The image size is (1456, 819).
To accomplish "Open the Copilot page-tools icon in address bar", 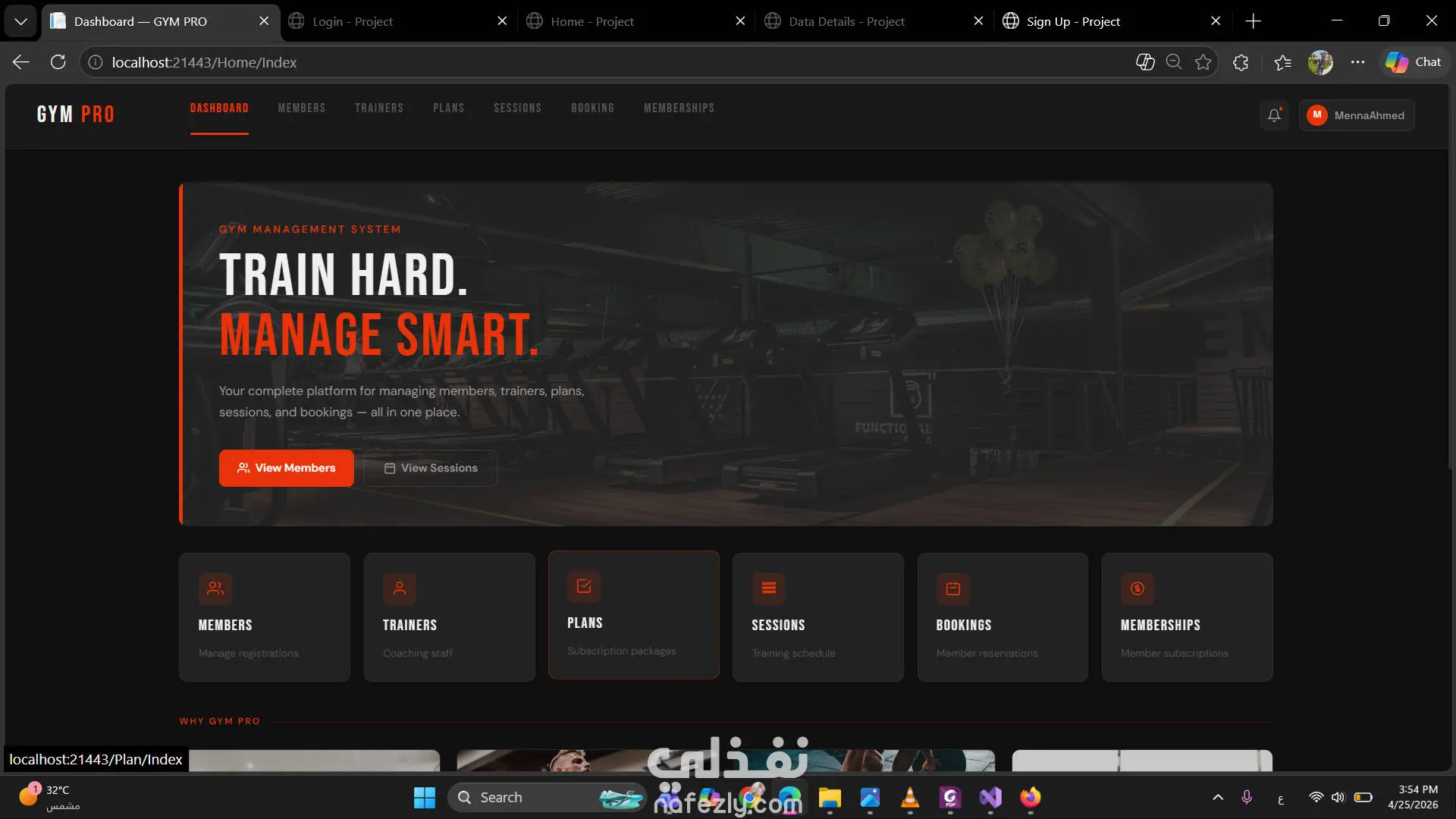I will [x=1145, y=62].
